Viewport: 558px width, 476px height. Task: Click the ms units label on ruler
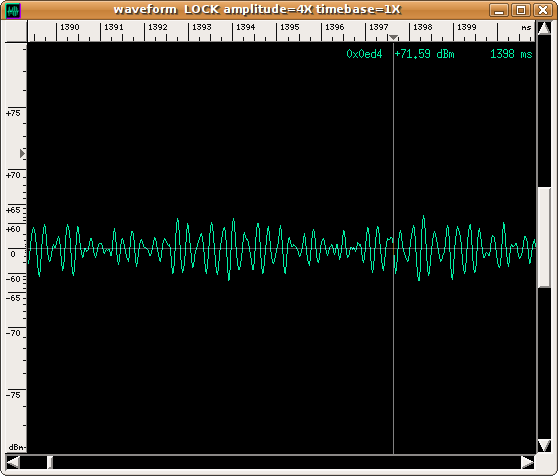pos(526,27)
